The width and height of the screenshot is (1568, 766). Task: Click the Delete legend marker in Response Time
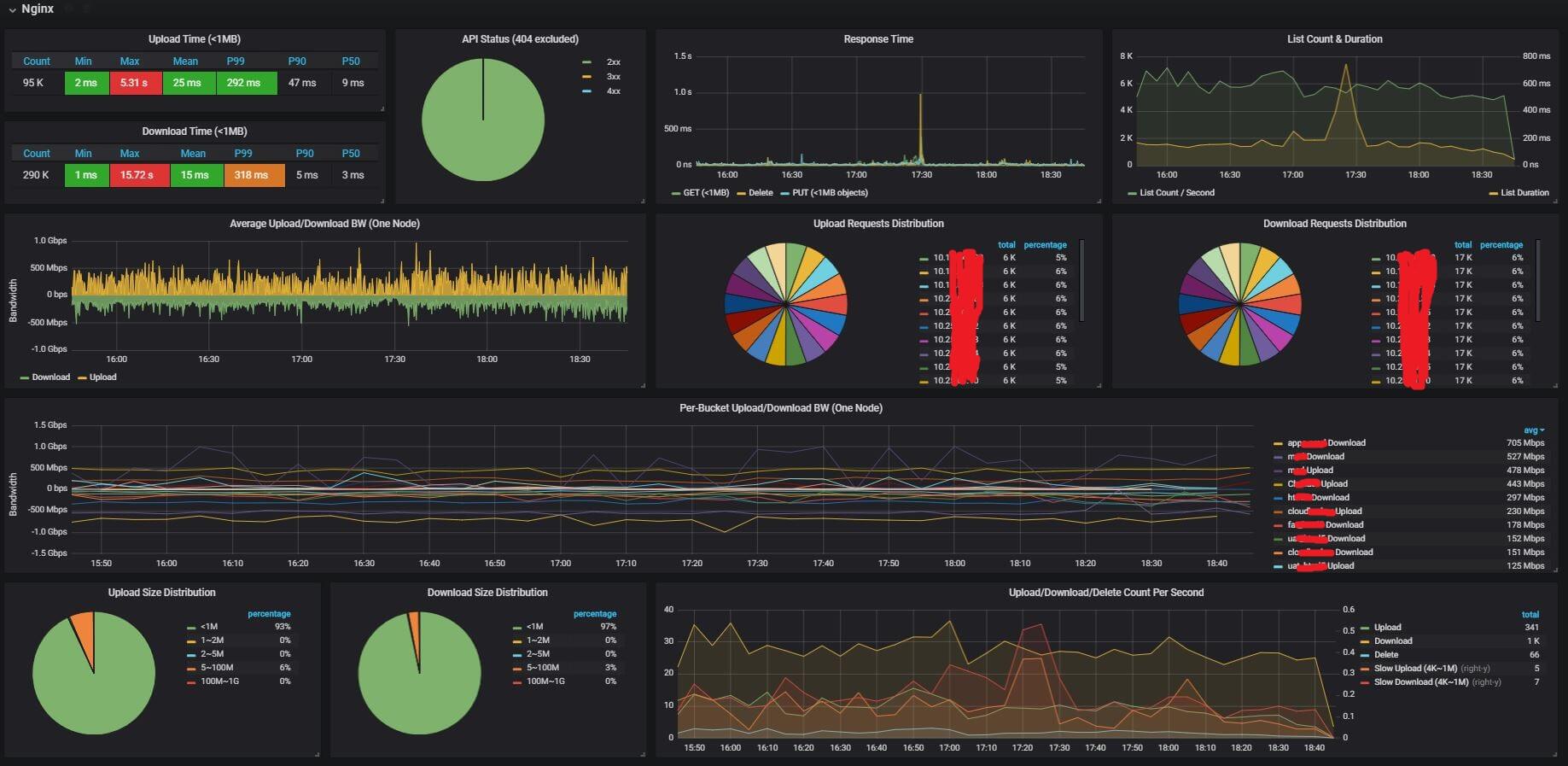741,193
